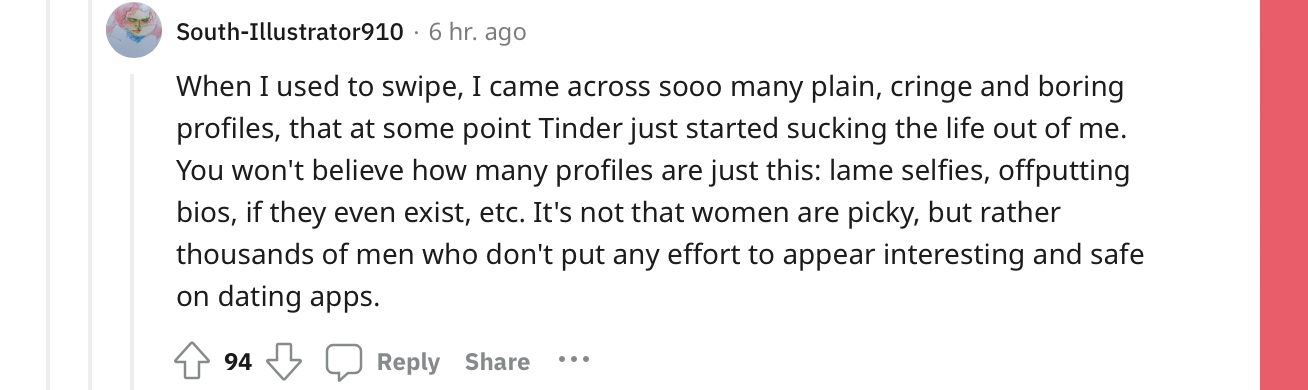The height and width of the screenshot is (390, 1308).
Task: Click the first line starting "When I used to swipe"
Action: [650, 88]
